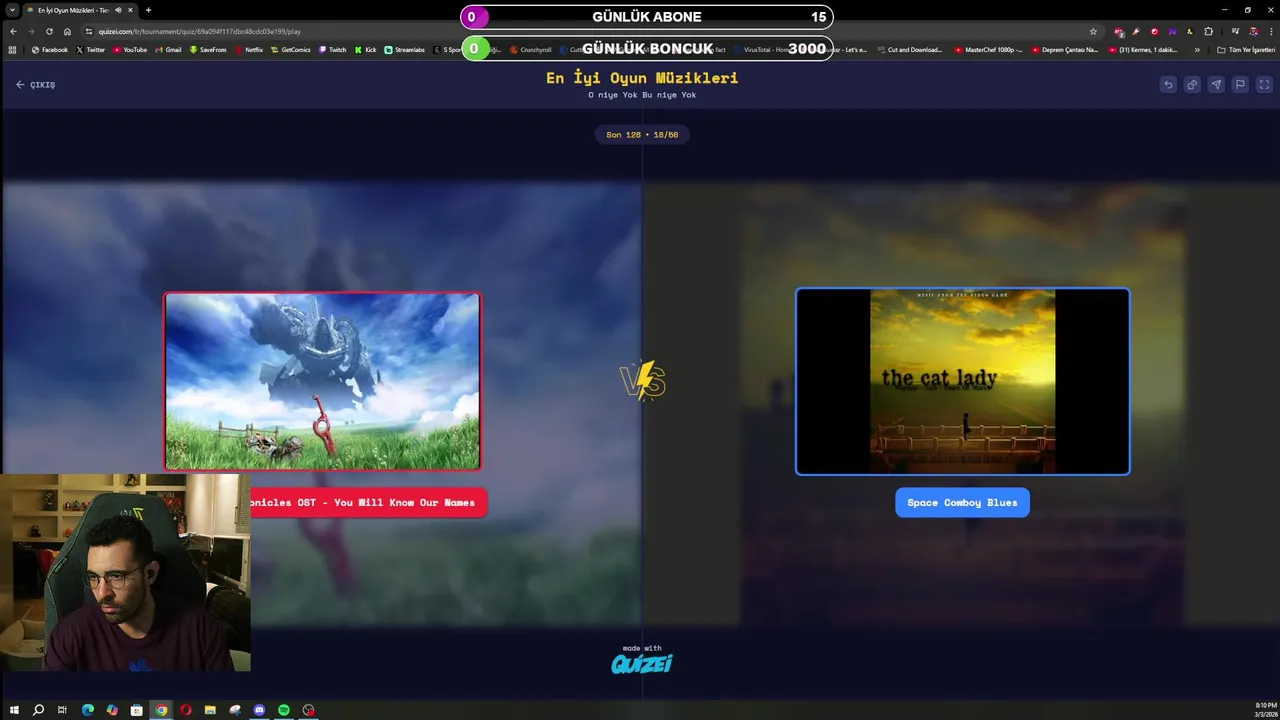Click the report flag icon
Image resolution: width=1280 pixels, height=720 pixels.
click(x=1240, y=85)
